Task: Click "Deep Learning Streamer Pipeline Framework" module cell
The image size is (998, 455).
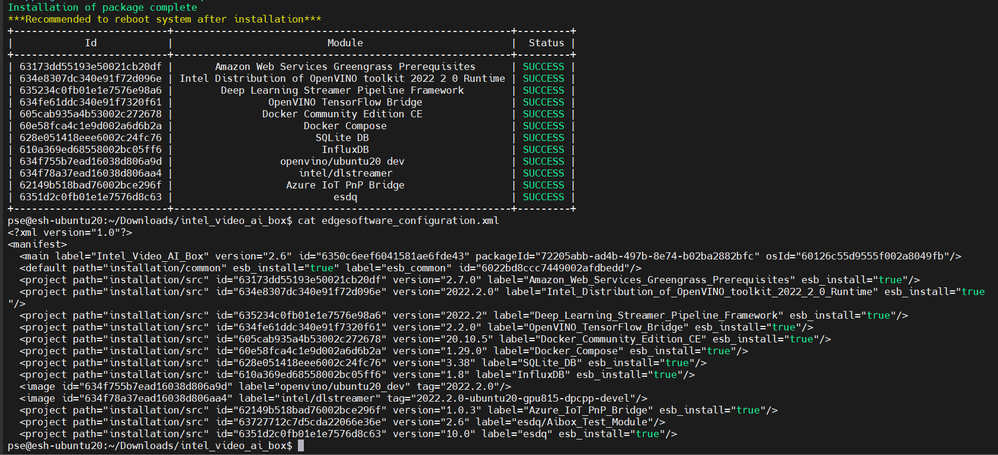Action: coord(342,90)
